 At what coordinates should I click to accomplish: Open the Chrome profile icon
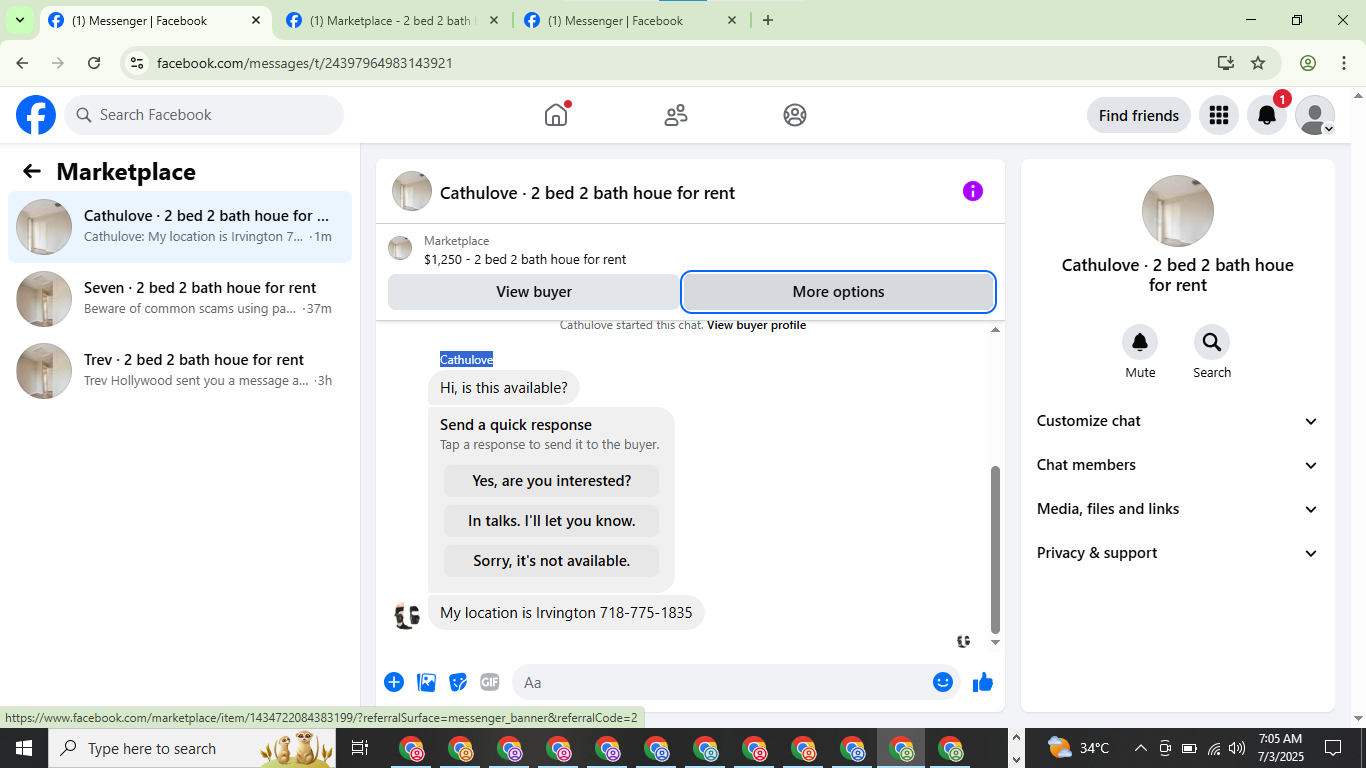tap(1308, 63)
